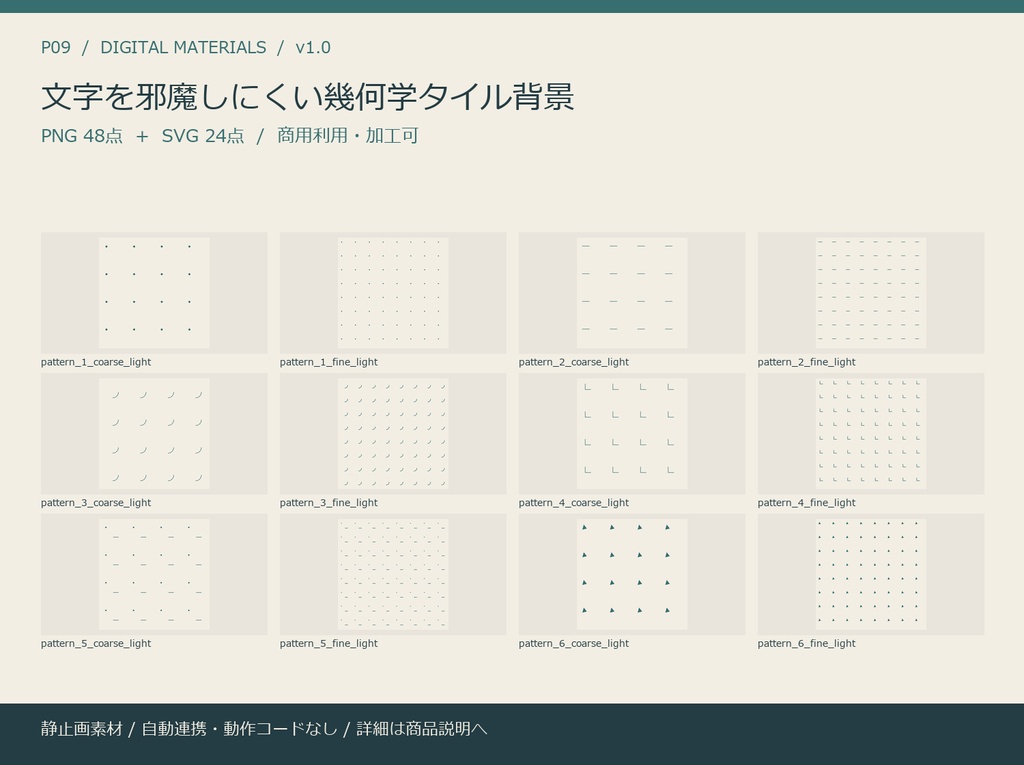Click the caption pattern_6_coarse_light

tap(574, 643)
